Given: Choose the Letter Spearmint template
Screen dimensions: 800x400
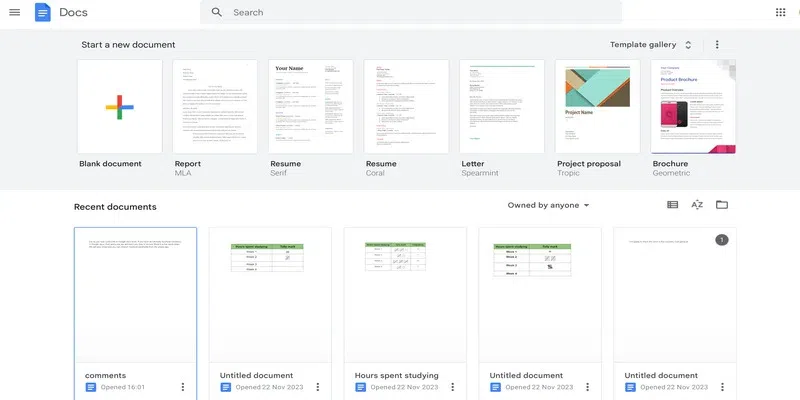Looking at the screenshot, I should pos(502,107).
